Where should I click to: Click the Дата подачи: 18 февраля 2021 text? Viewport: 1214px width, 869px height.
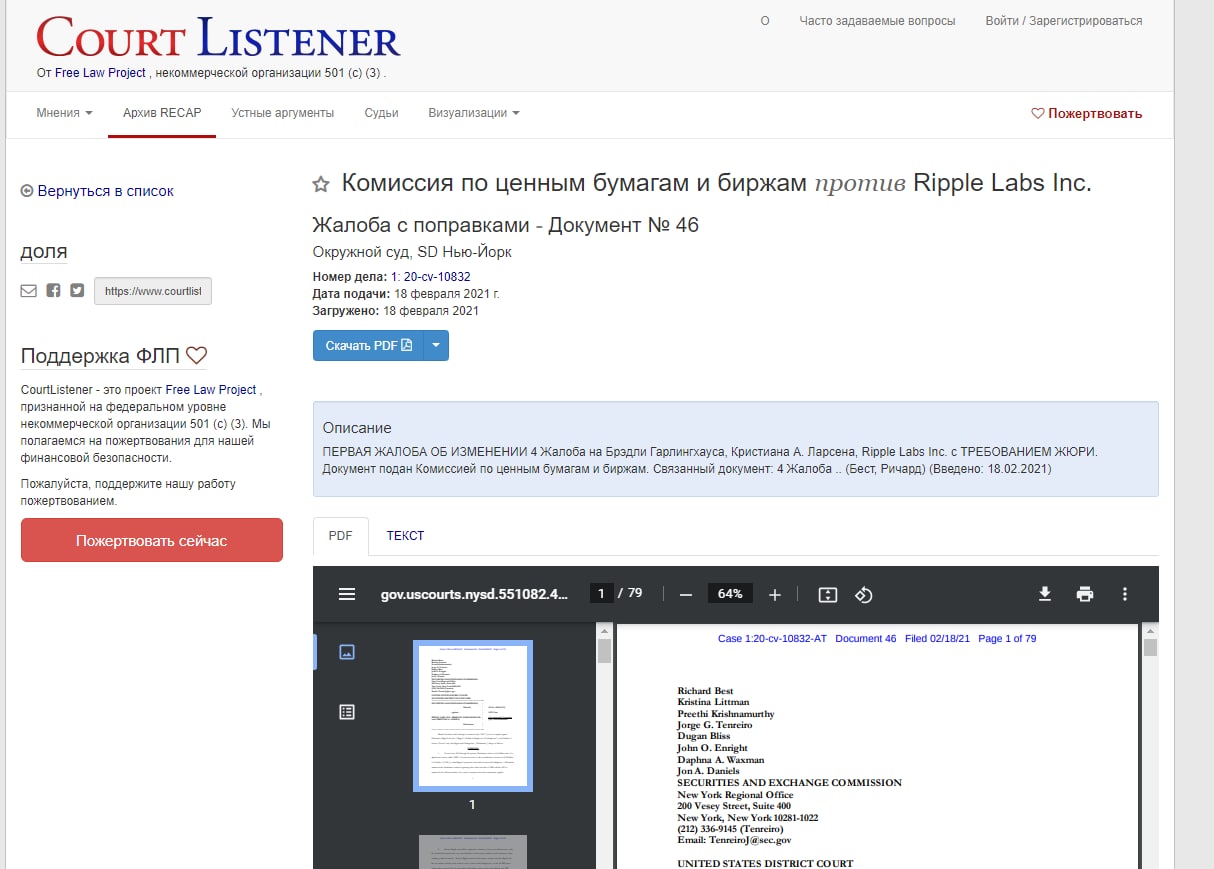[406, 294]
